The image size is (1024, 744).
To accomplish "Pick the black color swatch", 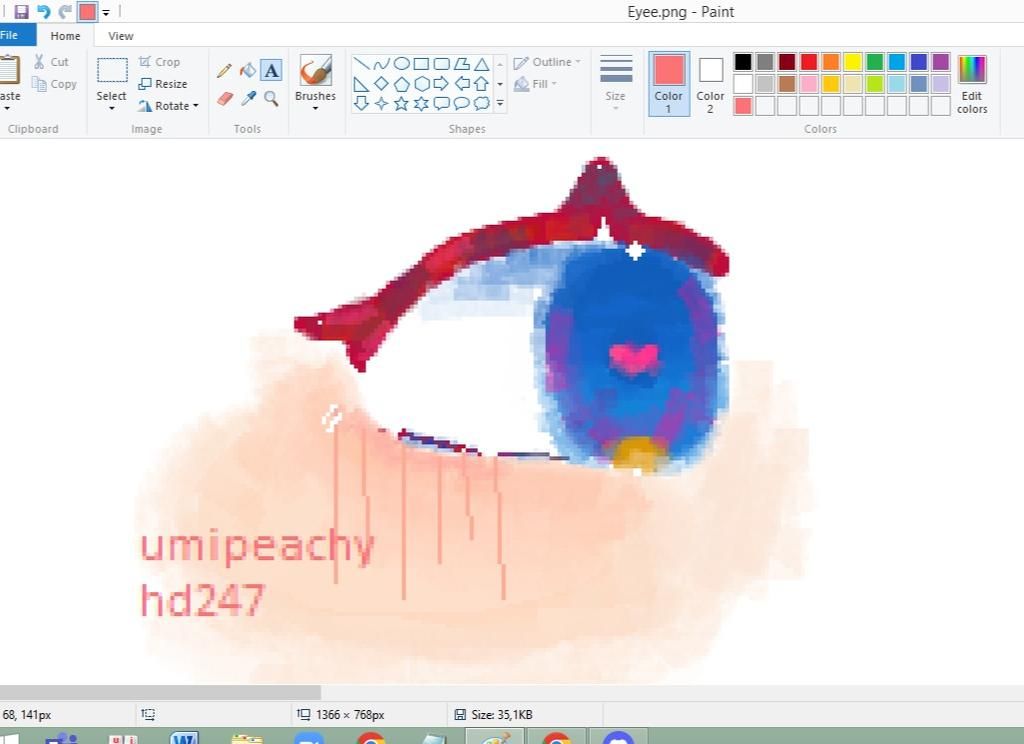I will pos(743,62).
